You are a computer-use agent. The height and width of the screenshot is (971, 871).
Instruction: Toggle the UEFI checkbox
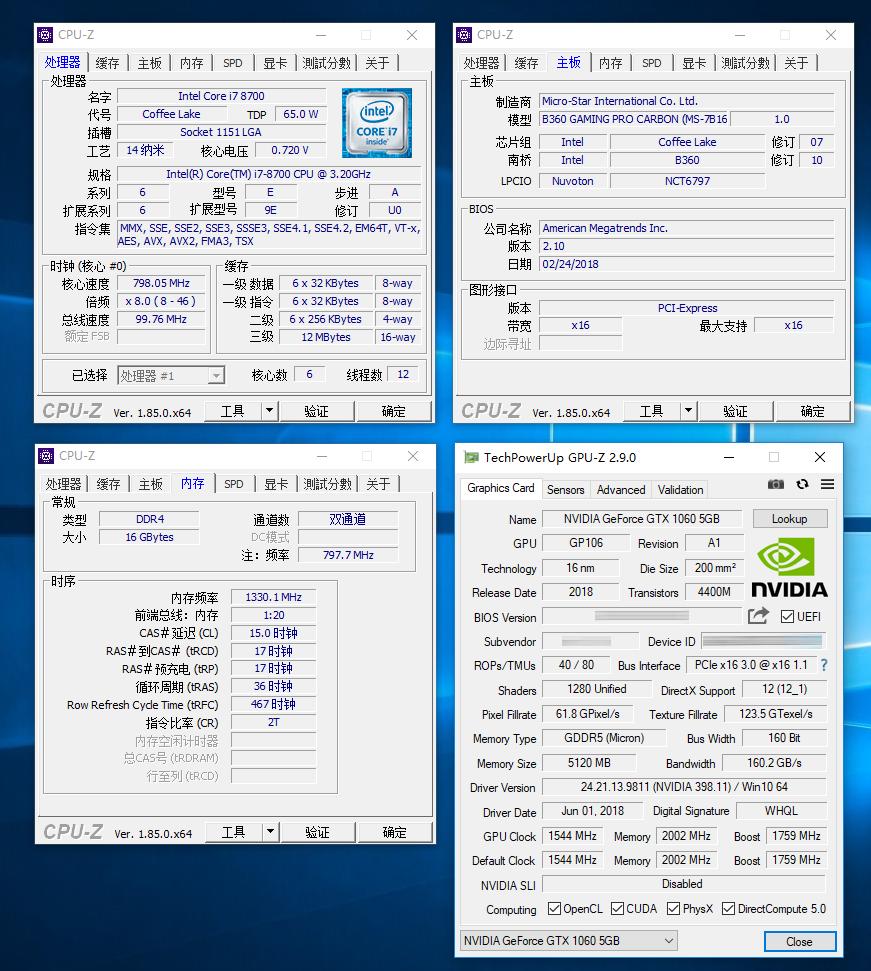tap(786, 616)
